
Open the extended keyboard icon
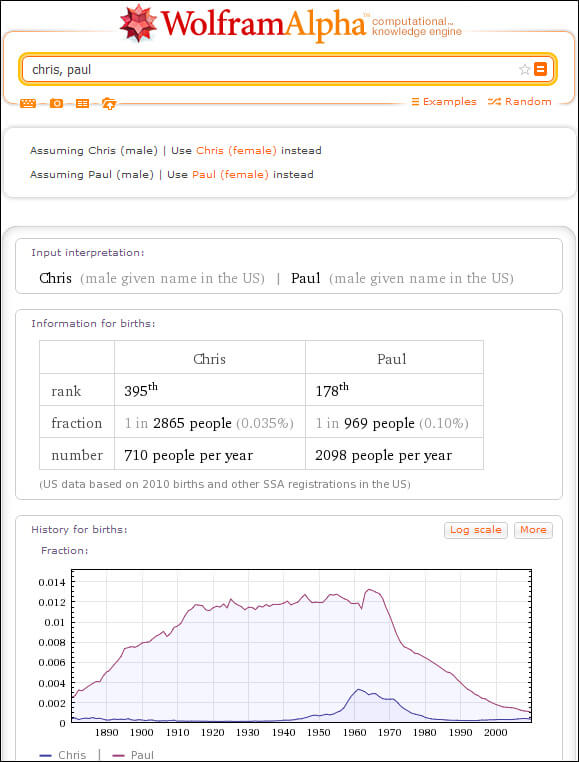point(28,104)
